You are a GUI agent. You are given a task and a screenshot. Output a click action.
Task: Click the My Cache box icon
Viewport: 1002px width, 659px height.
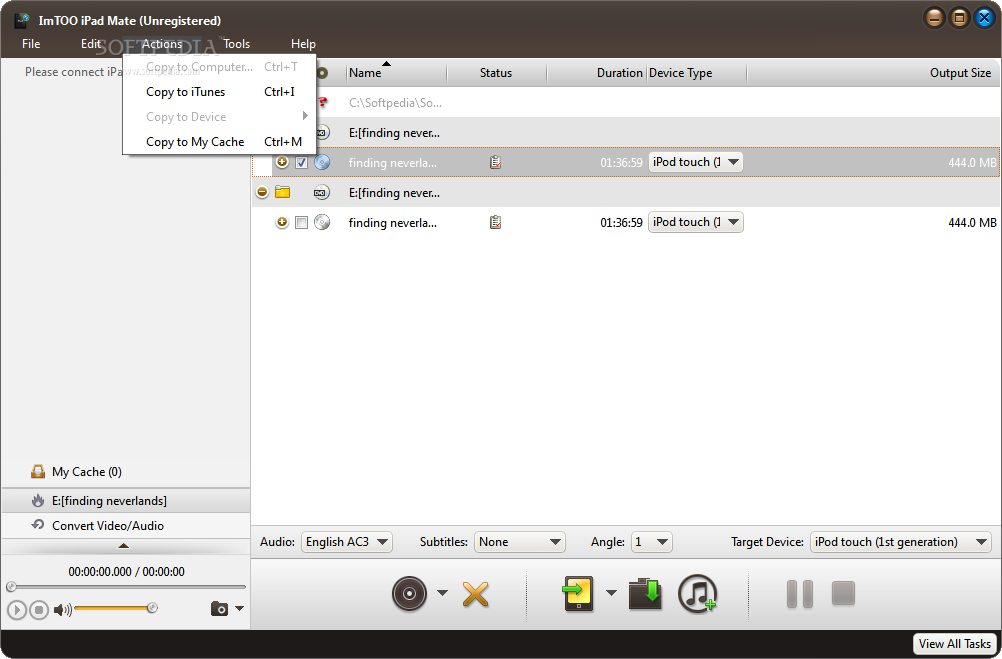(38, 472)
